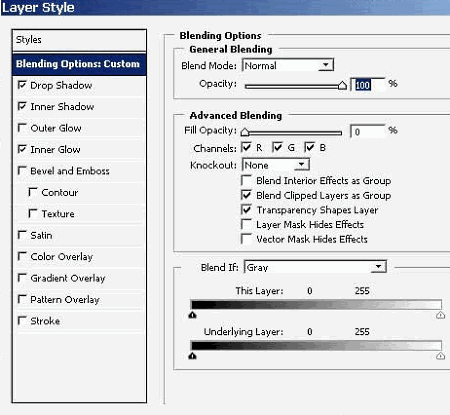450x415 pixels.
Task: Toggle the B channel checkbox
Action: 309,147
